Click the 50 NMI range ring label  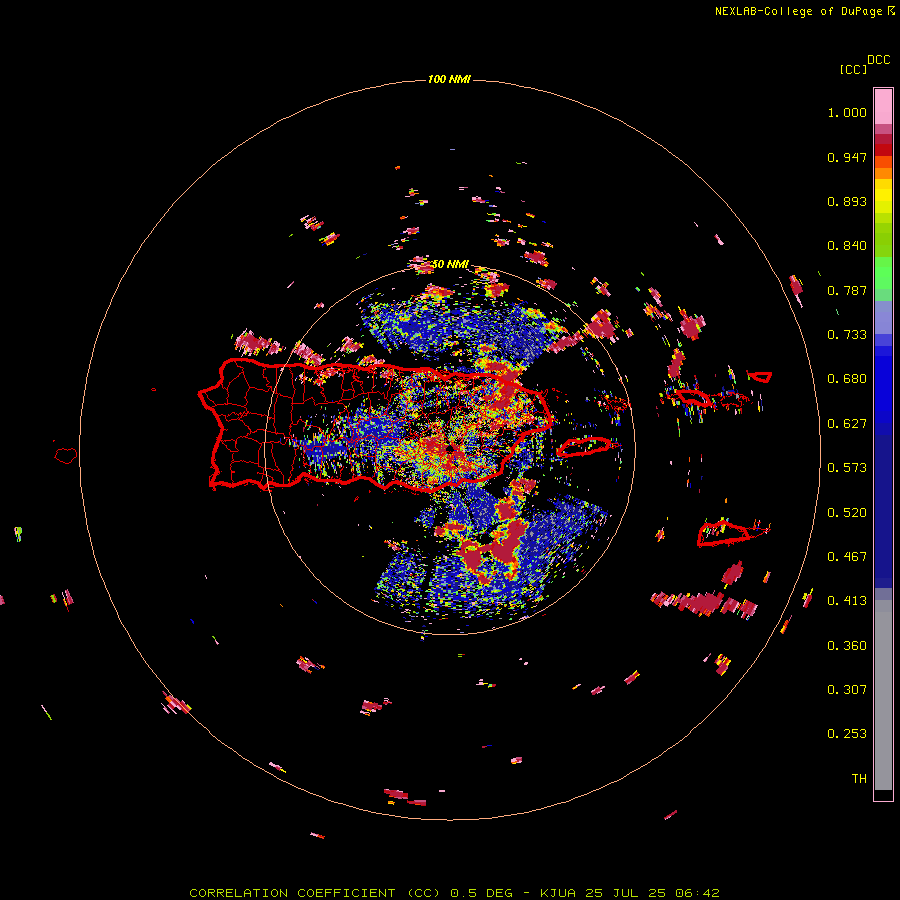click(x=450, y=265)
